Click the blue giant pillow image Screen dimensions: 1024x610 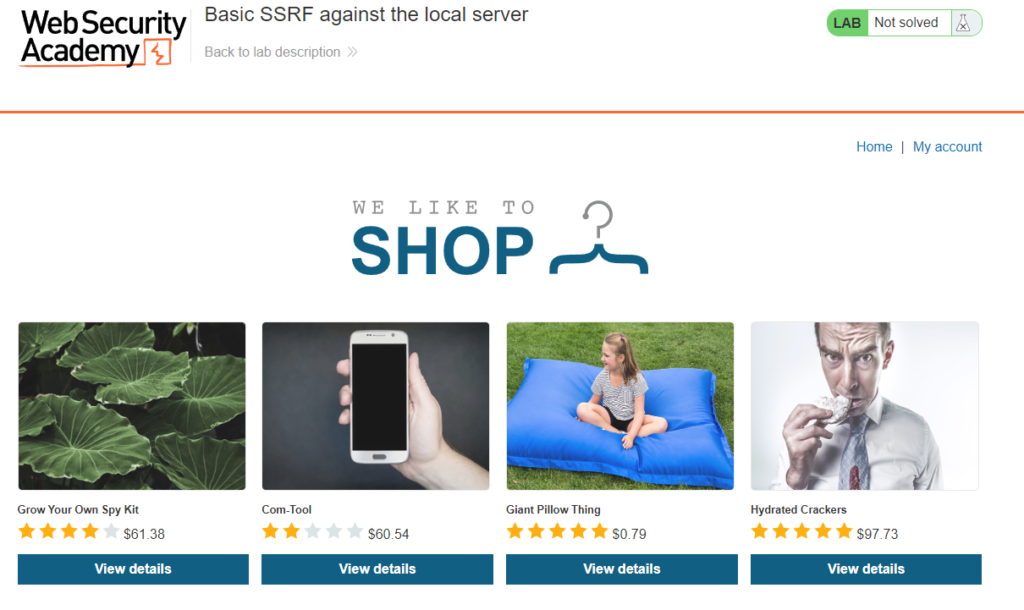pos(620,406)
